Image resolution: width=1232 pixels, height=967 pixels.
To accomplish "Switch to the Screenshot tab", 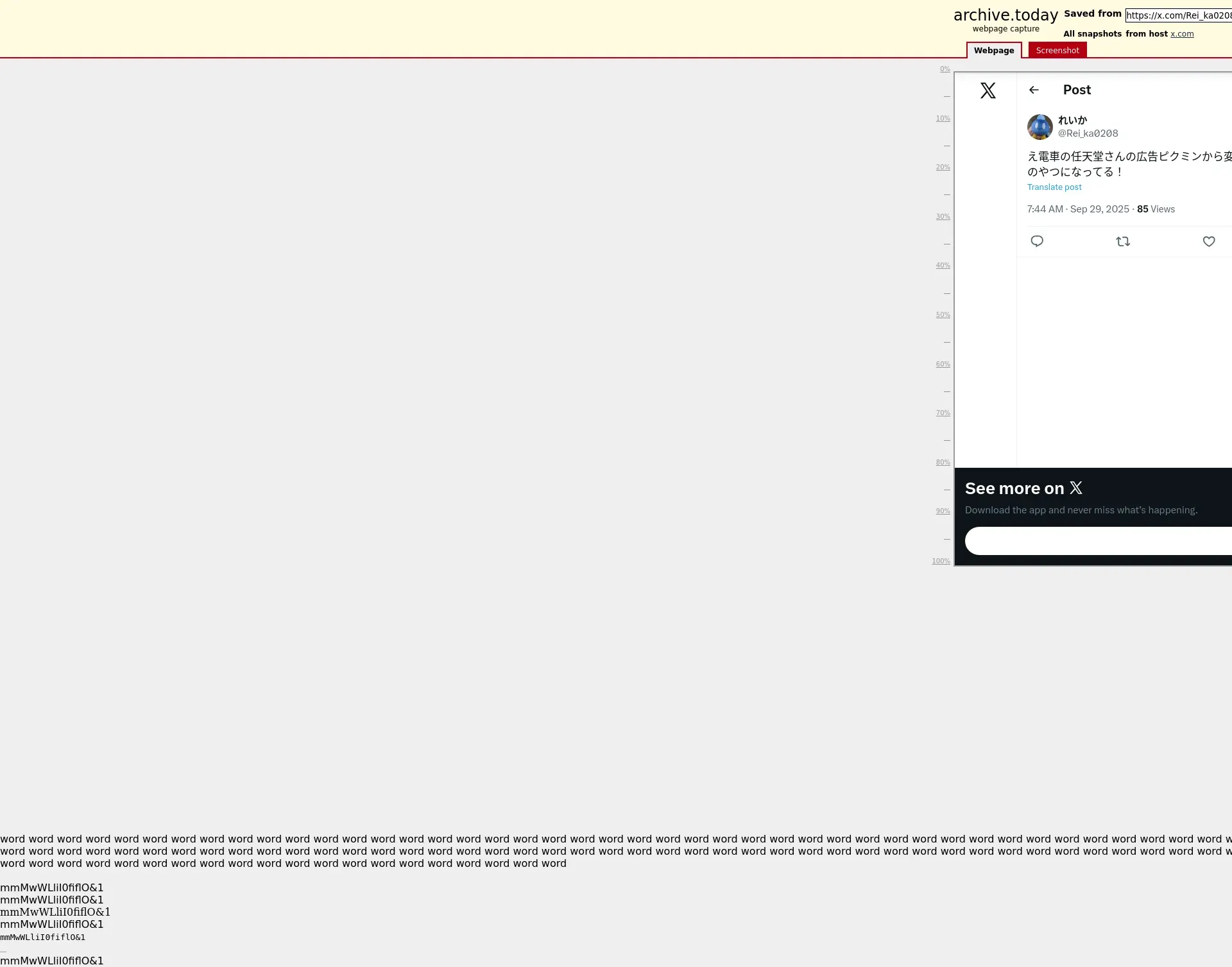I will pyautogui.click(x=1057, y=50).
